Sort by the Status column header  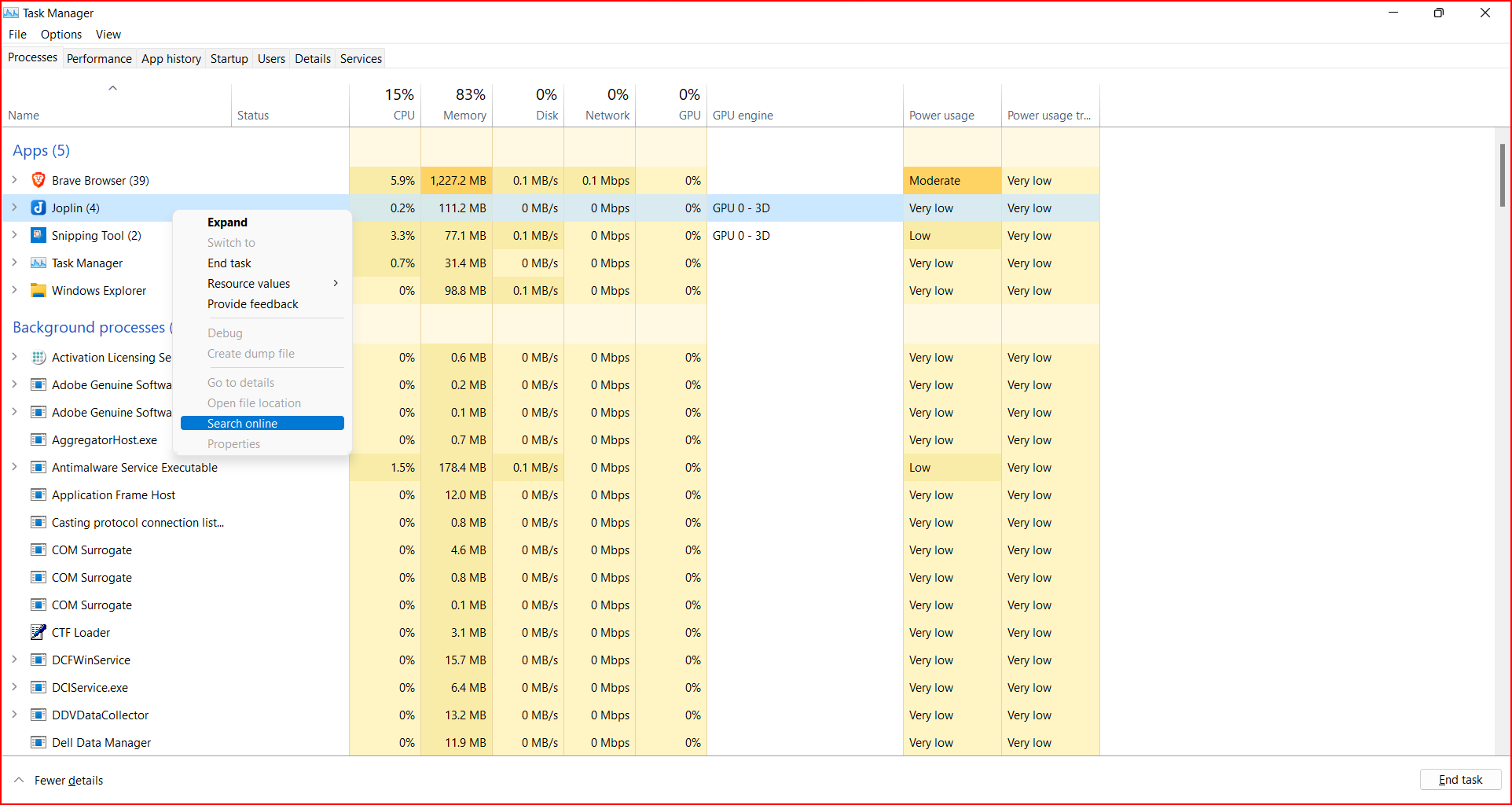290,105
